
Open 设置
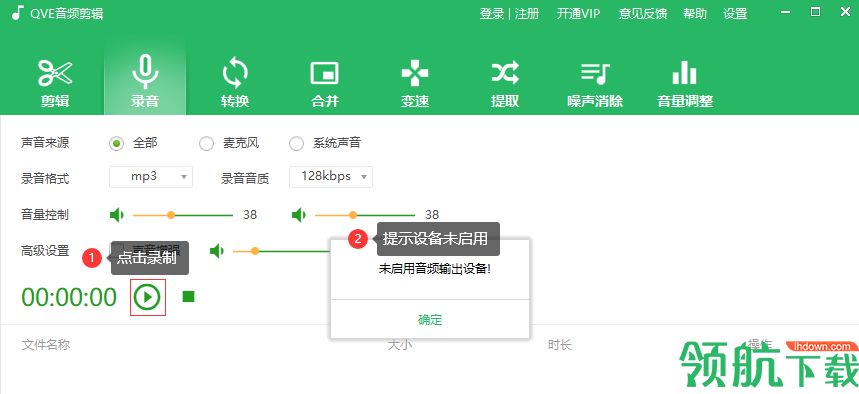[735, 14]
